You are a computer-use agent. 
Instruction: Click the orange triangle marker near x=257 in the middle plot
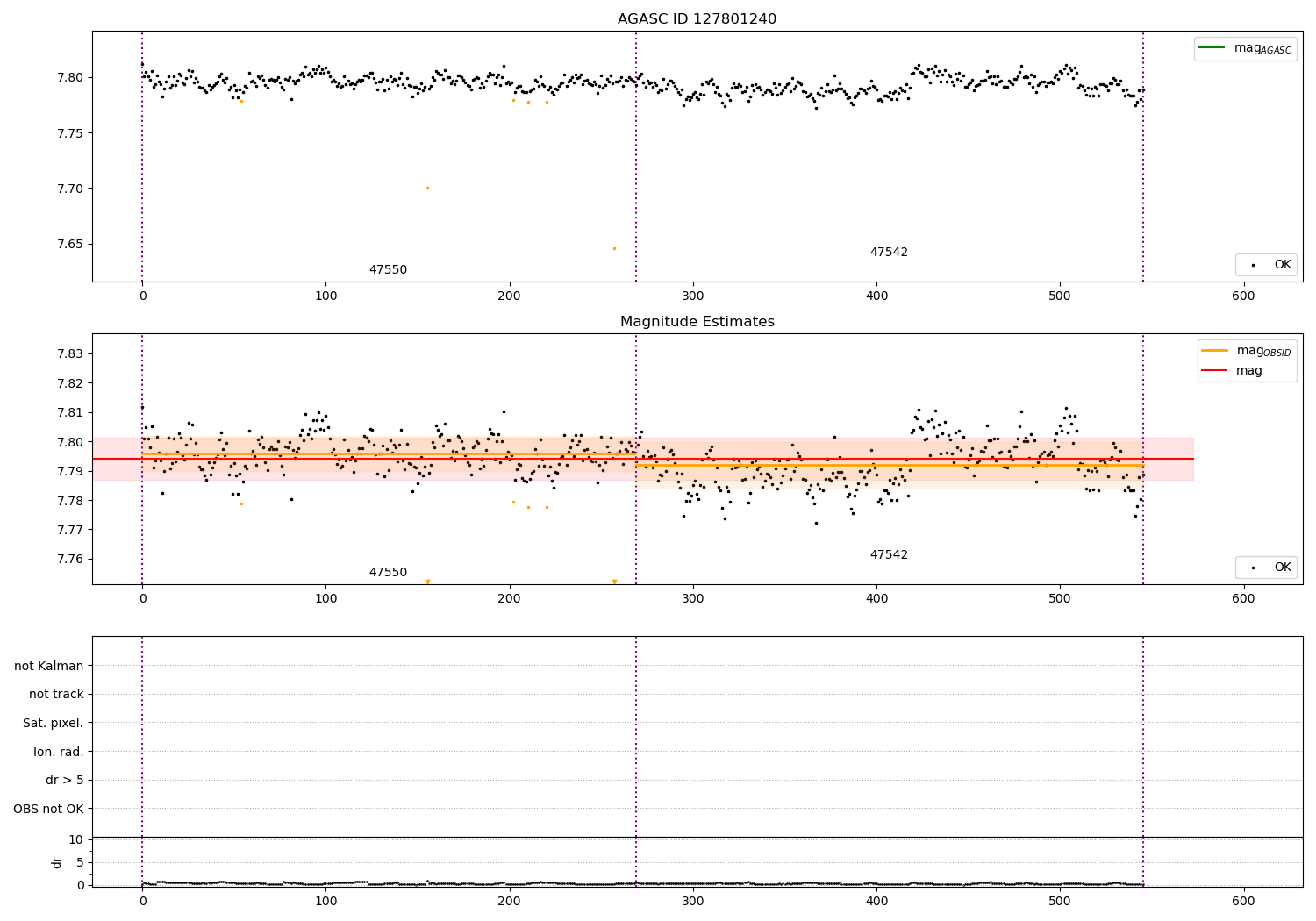point(614,582)
